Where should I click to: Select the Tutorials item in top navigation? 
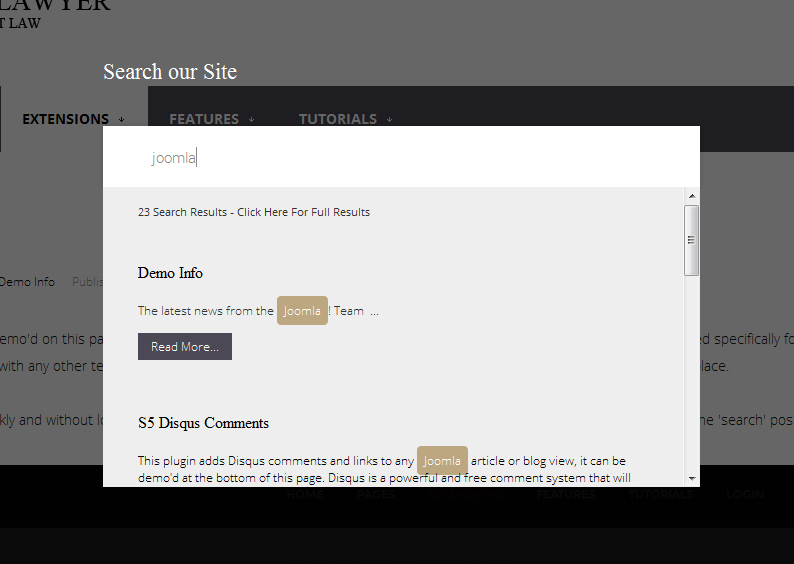337,119
